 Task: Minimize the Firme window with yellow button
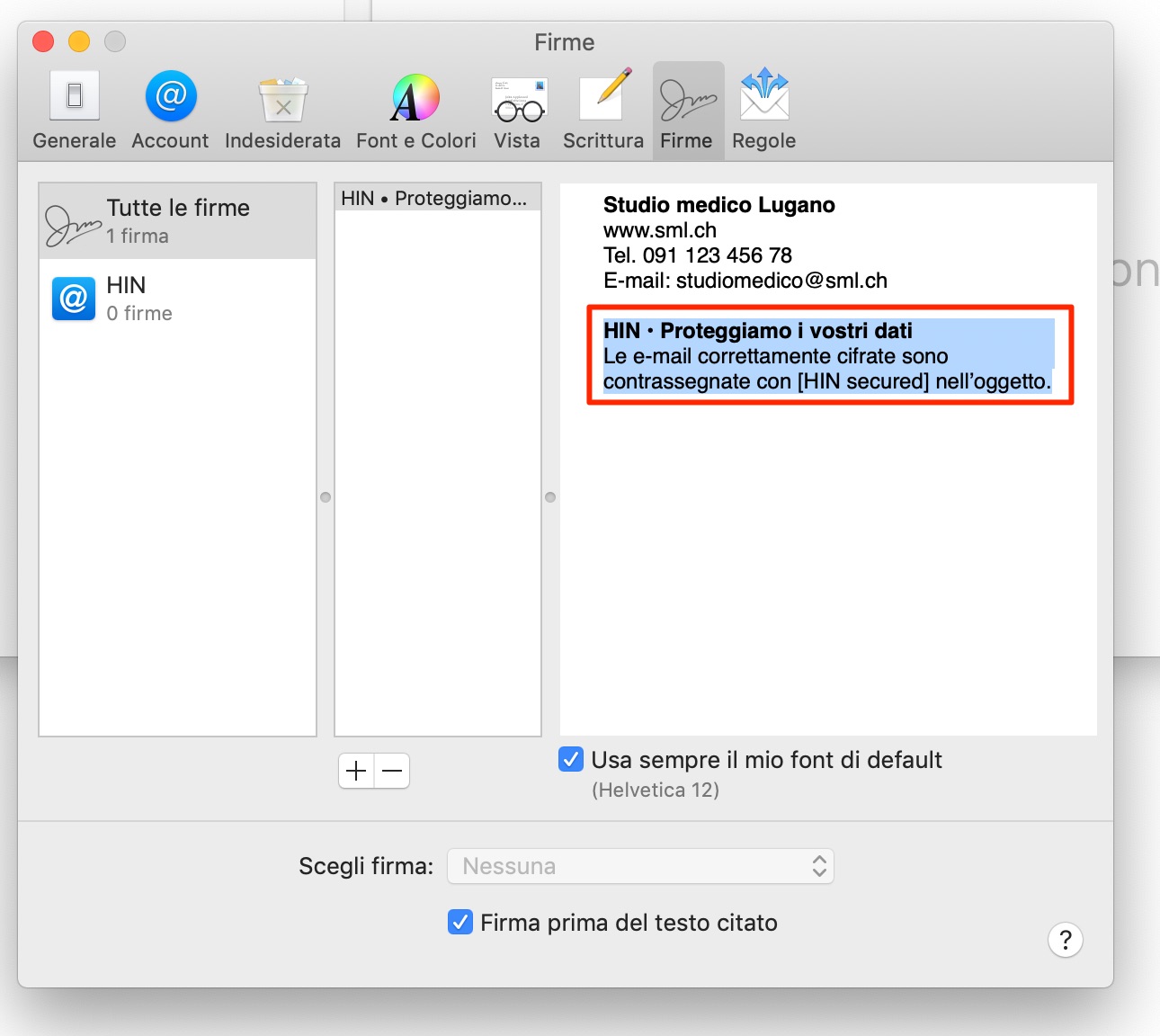click(x=79, y=41)
